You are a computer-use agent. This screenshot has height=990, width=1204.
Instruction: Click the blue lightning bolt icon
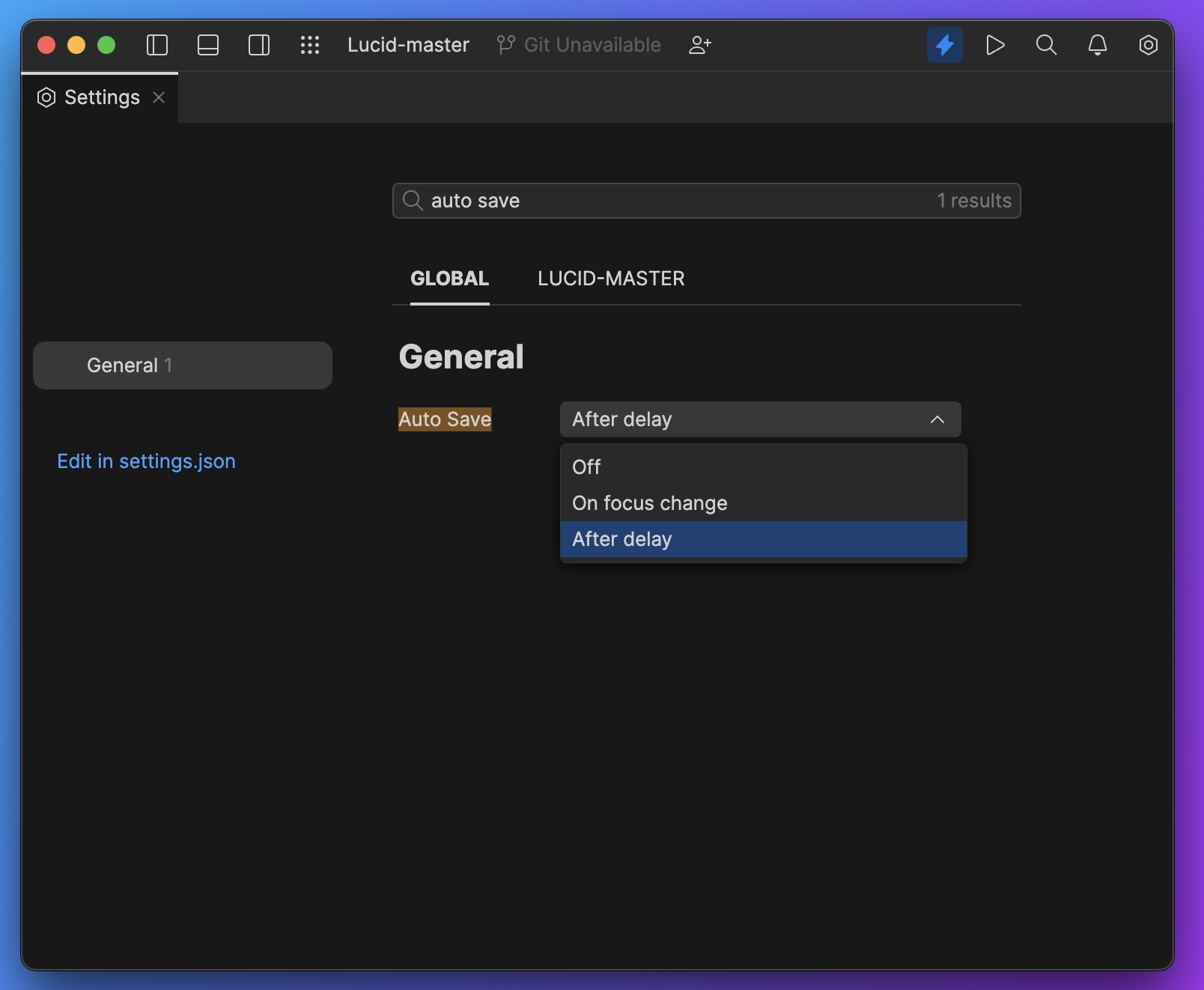944,45
